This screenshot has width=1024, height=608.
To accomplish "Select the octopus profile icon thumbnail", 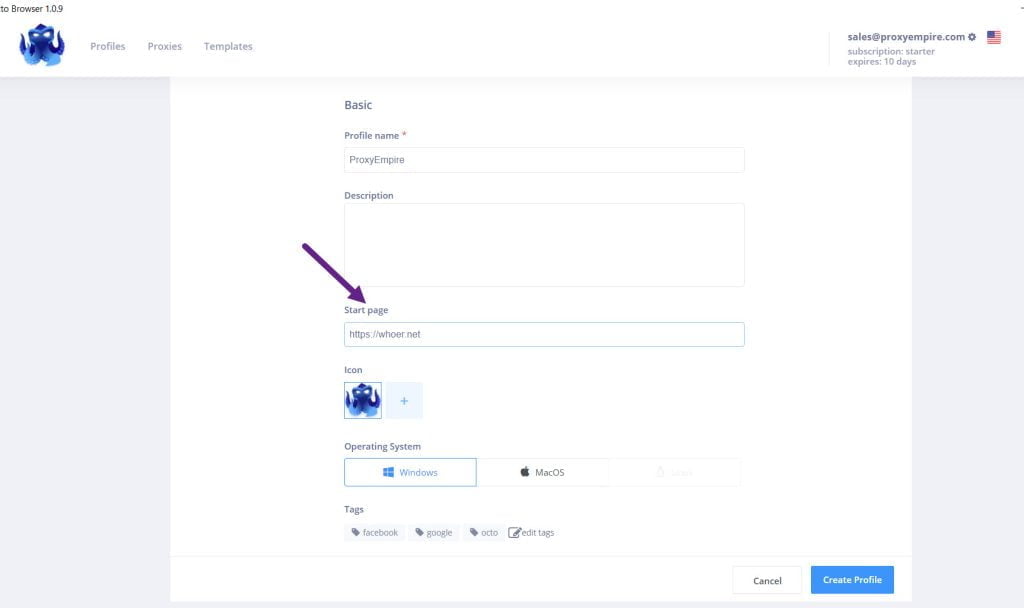I will point(362,400).
